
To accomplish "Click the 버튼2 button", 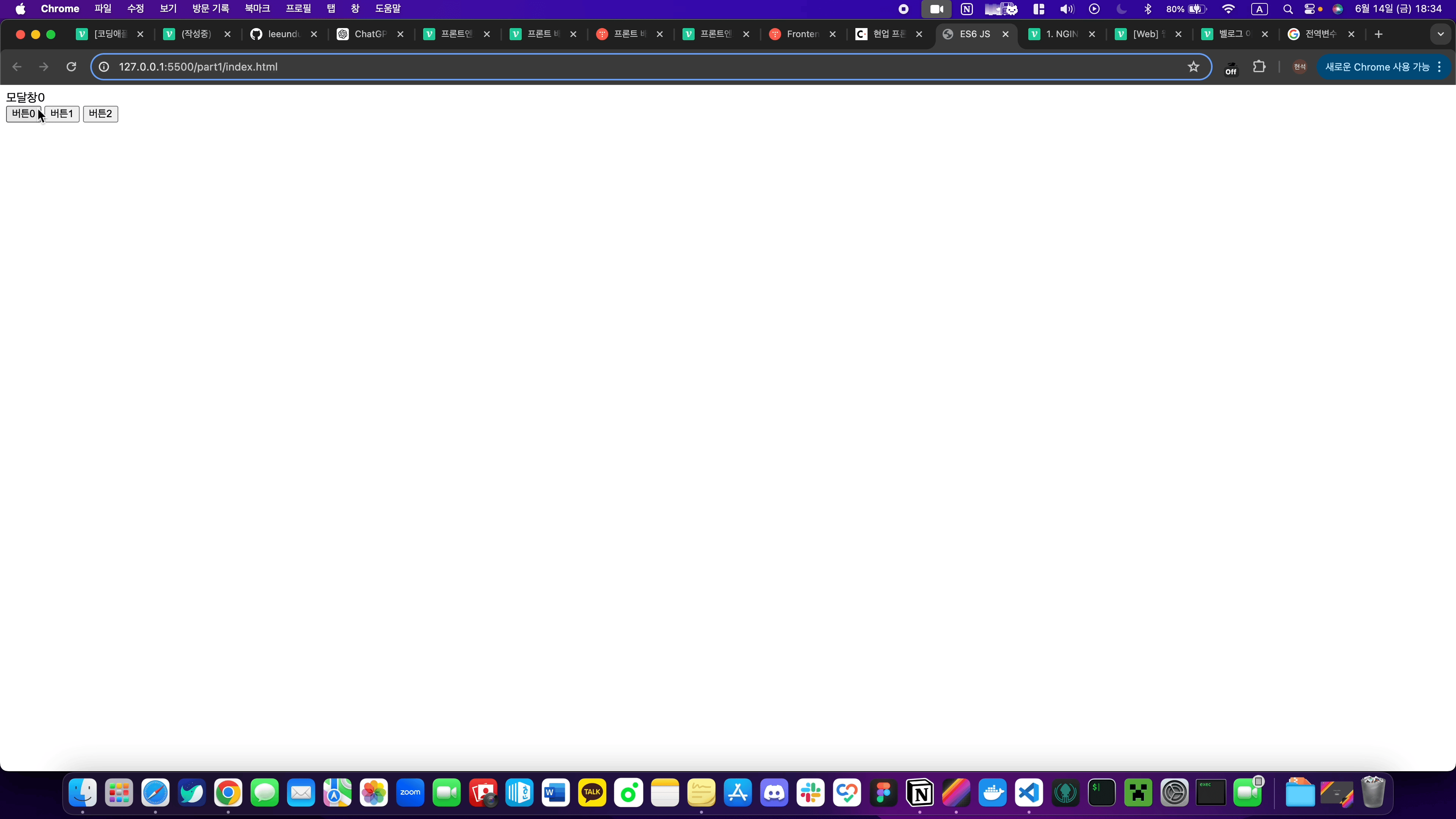I will [100, 114].
